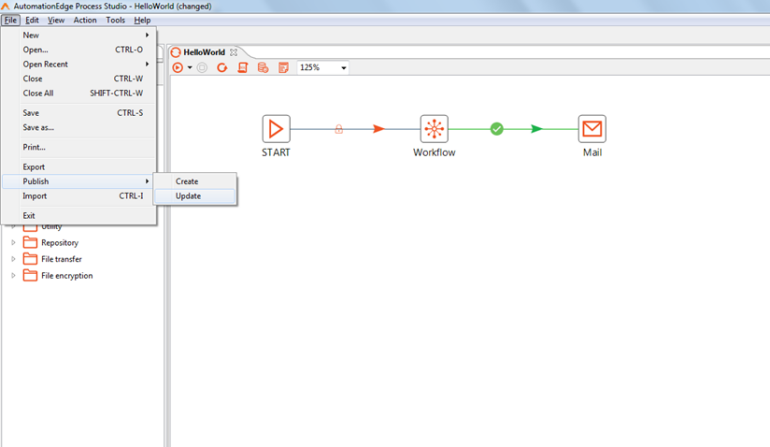
Task: Select Update in the Publish submenu
Action: pyautogui.click(x=195, y=196)
